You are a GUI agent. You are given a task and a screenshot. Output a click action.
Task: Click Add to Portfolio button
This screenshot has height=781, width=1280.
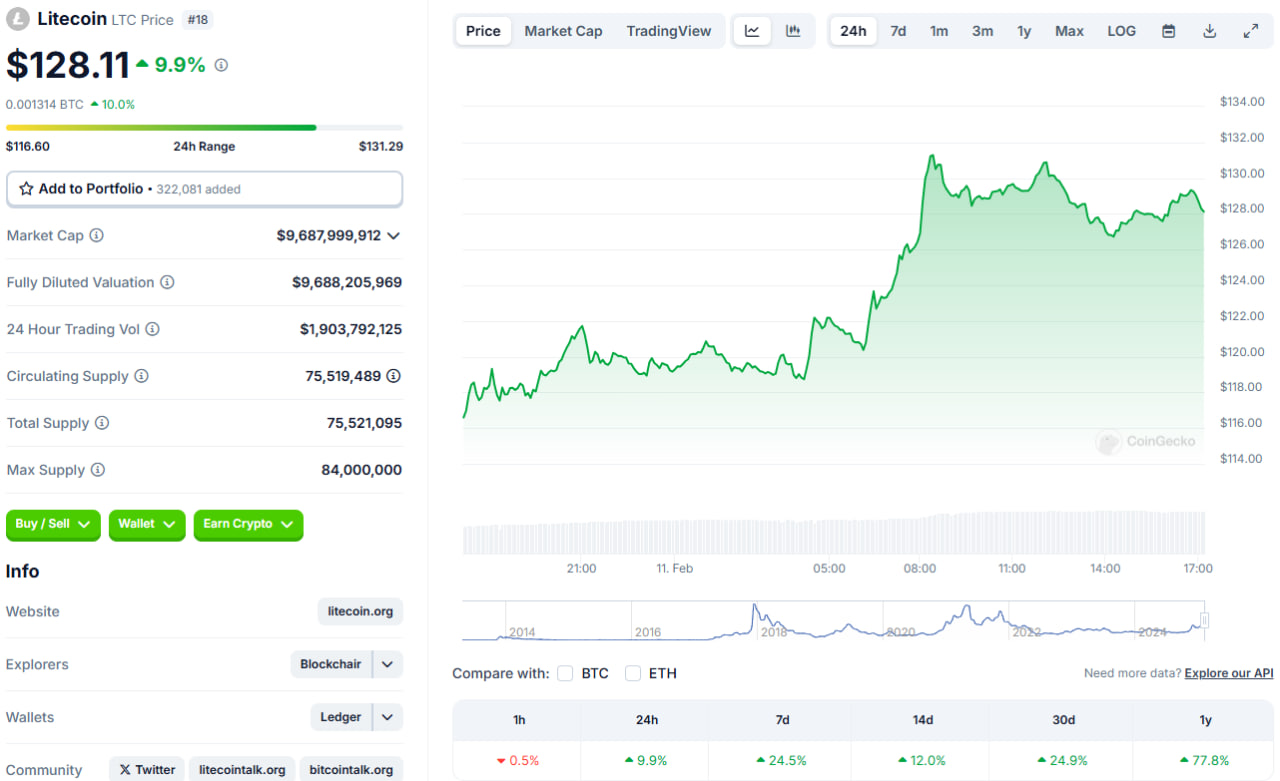pyautogui.click(x=204, y=189)
